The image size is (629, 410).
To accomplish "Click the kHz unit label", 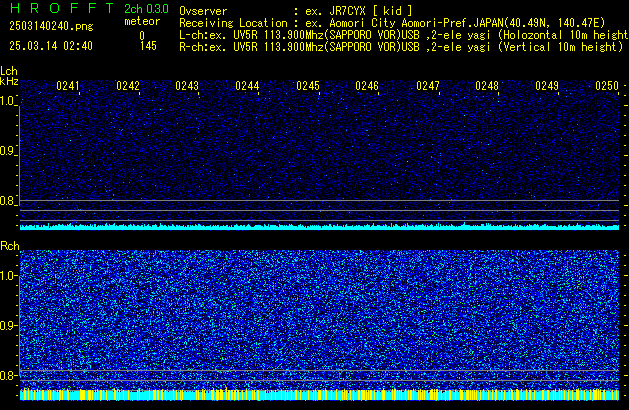I will pyautogui.click(x=9, y=81).
